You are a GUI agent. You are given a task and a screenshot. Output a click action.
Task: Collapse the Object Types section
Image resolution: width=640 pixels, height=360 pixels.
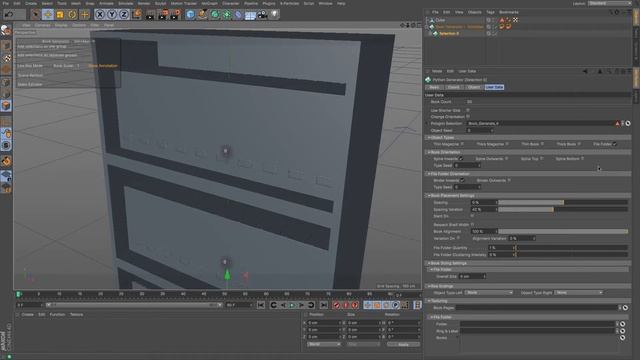(429, 138)
